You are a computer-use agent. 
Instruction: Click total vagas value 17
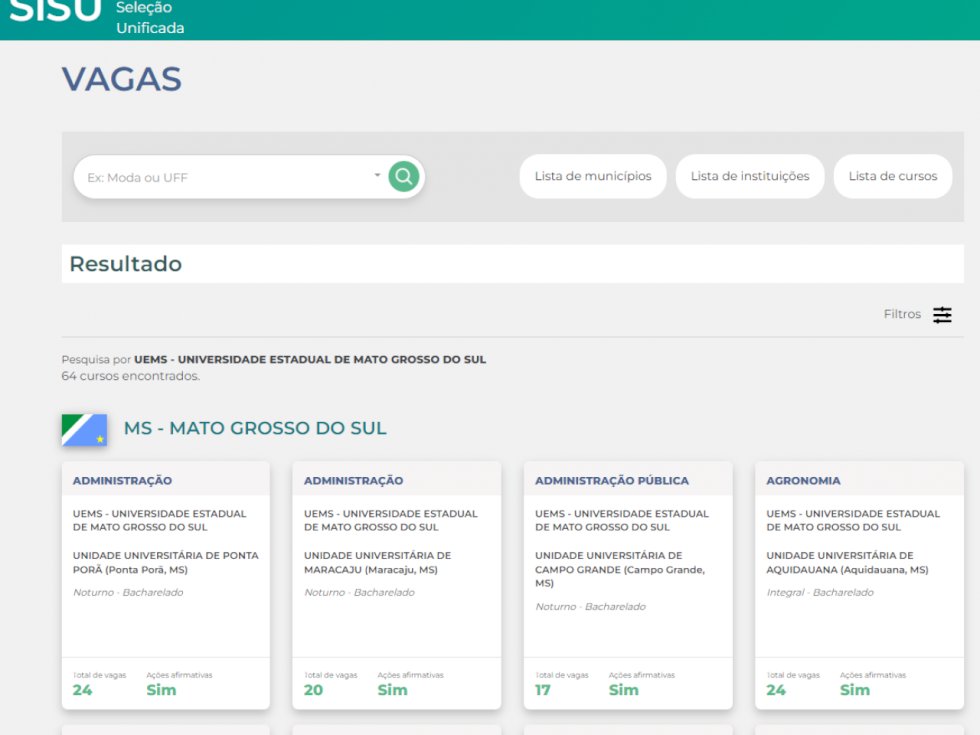(x=542, y=690)
